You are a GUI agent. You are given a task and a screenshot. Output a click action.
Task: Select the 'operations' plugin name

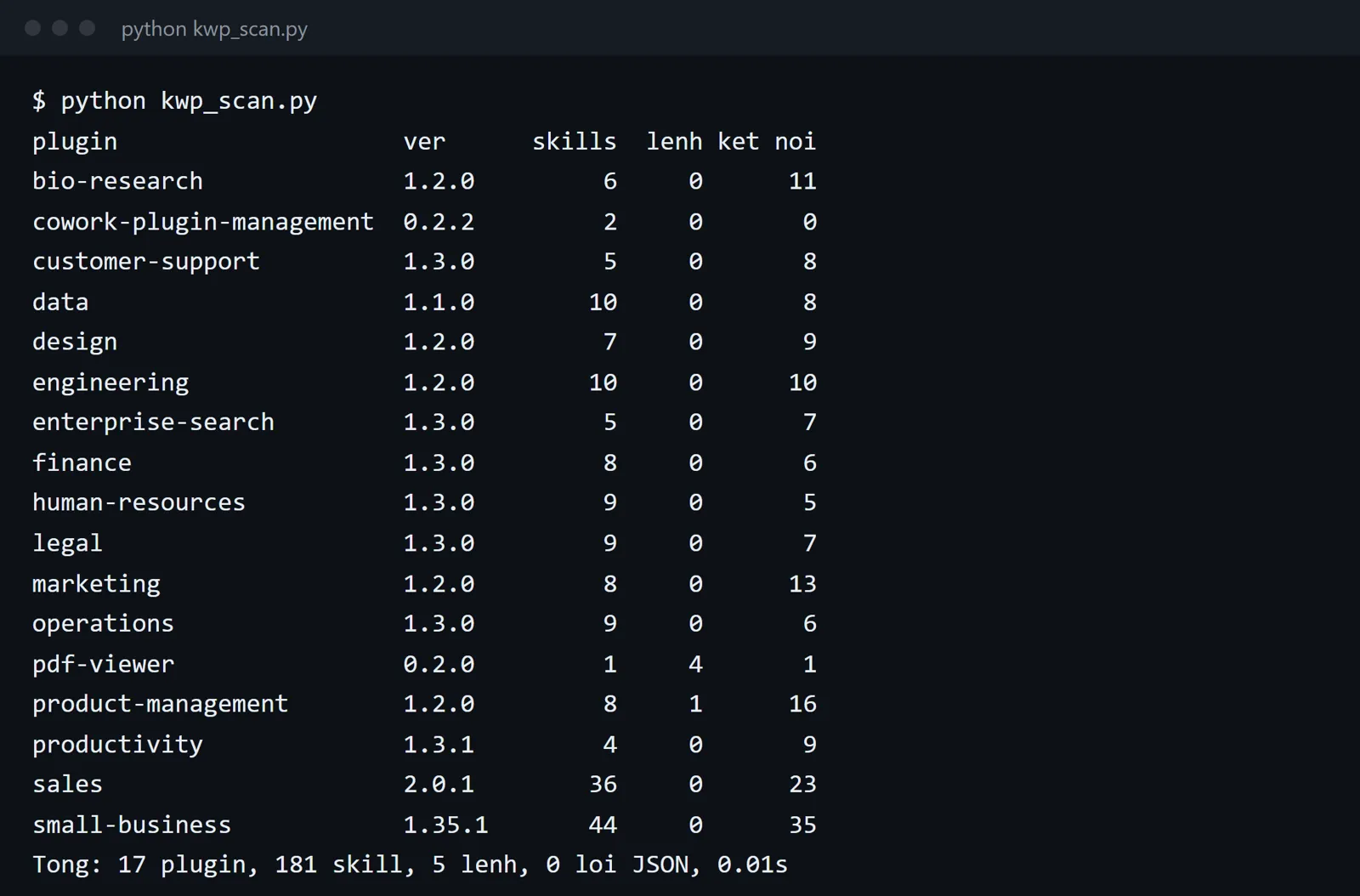coord(103,624)
